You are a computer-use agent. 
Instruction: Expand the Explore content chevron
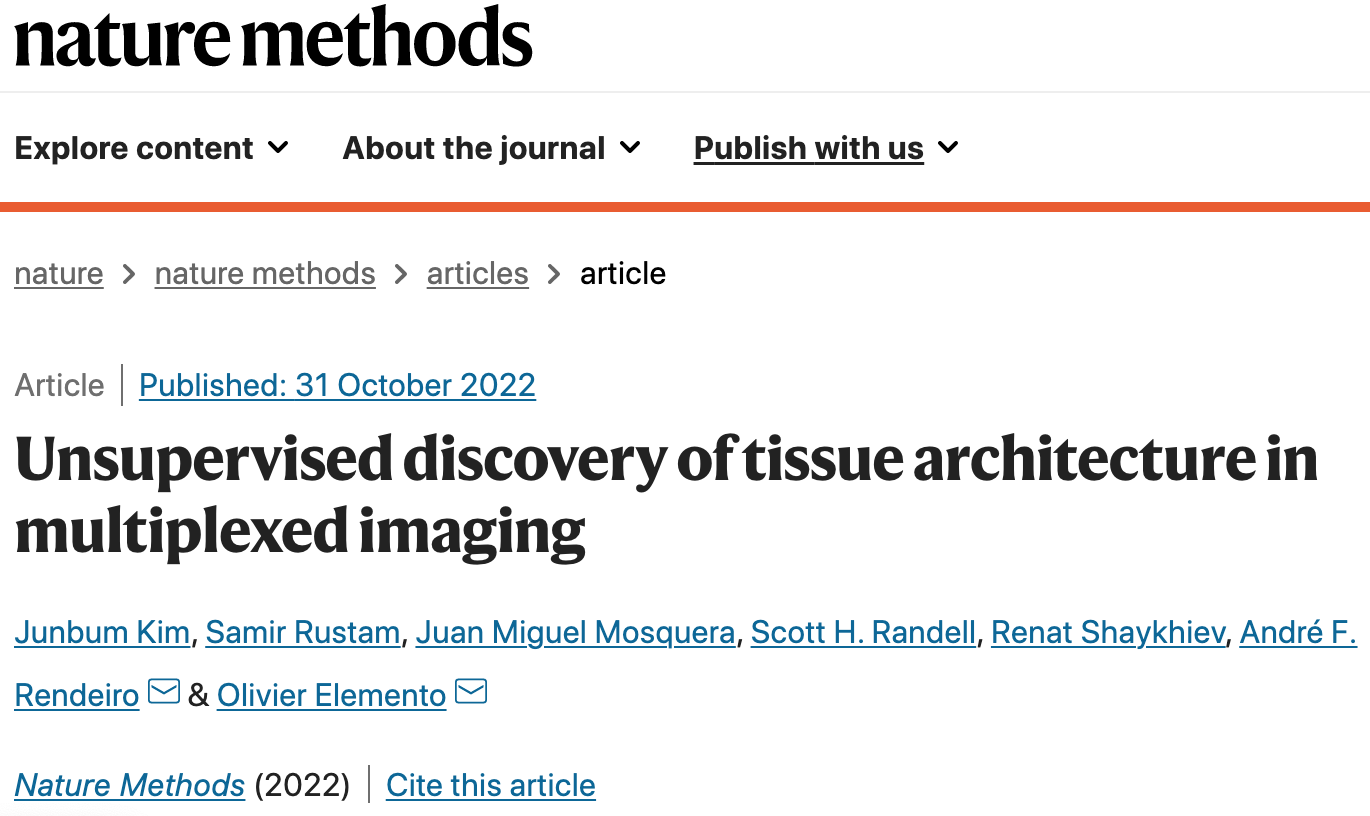[x=278, y=148]
